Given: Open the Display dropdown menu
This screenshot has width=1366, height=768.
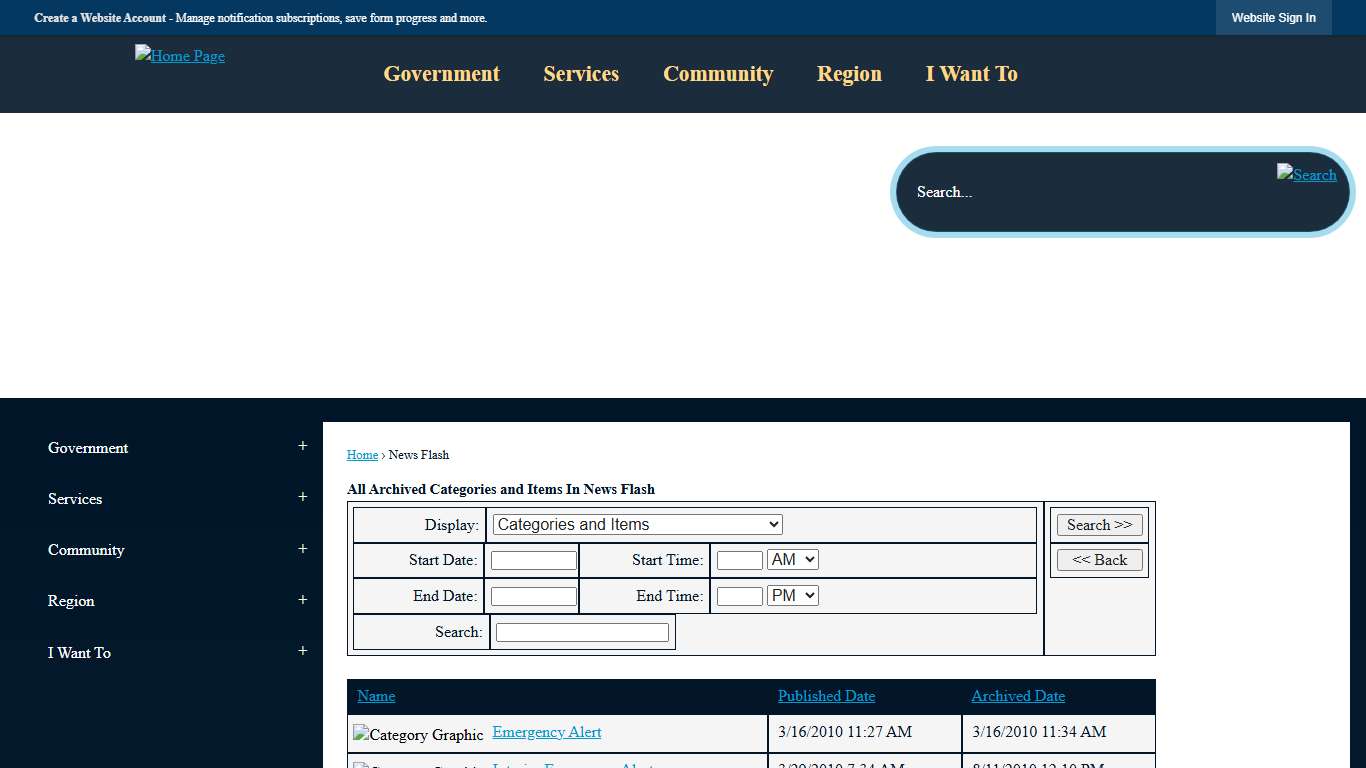Looking at the screenshot, I should (x=637, y=525).
